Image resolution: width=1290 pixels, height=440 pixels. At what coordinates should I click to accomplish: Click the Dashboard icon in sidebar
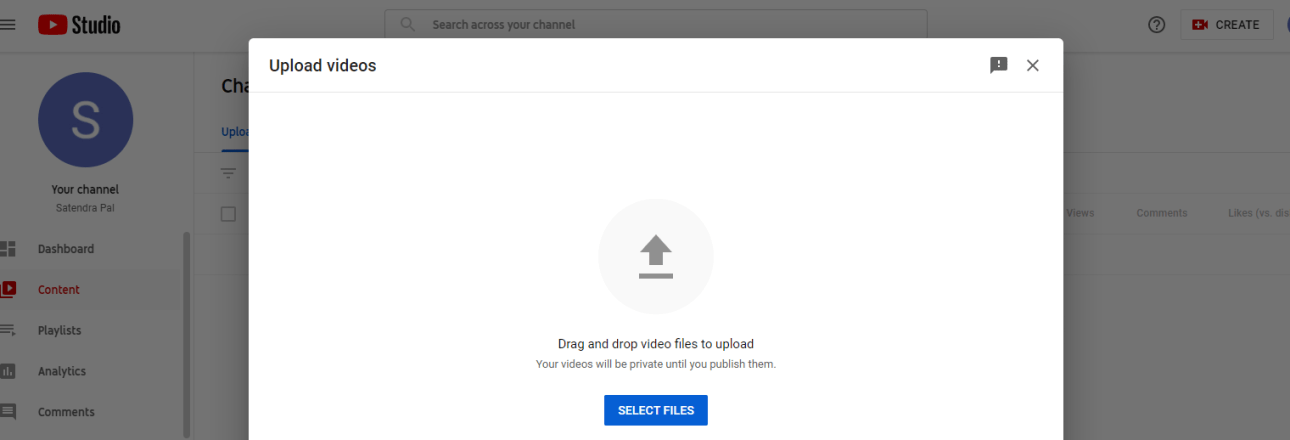point(9,249)
